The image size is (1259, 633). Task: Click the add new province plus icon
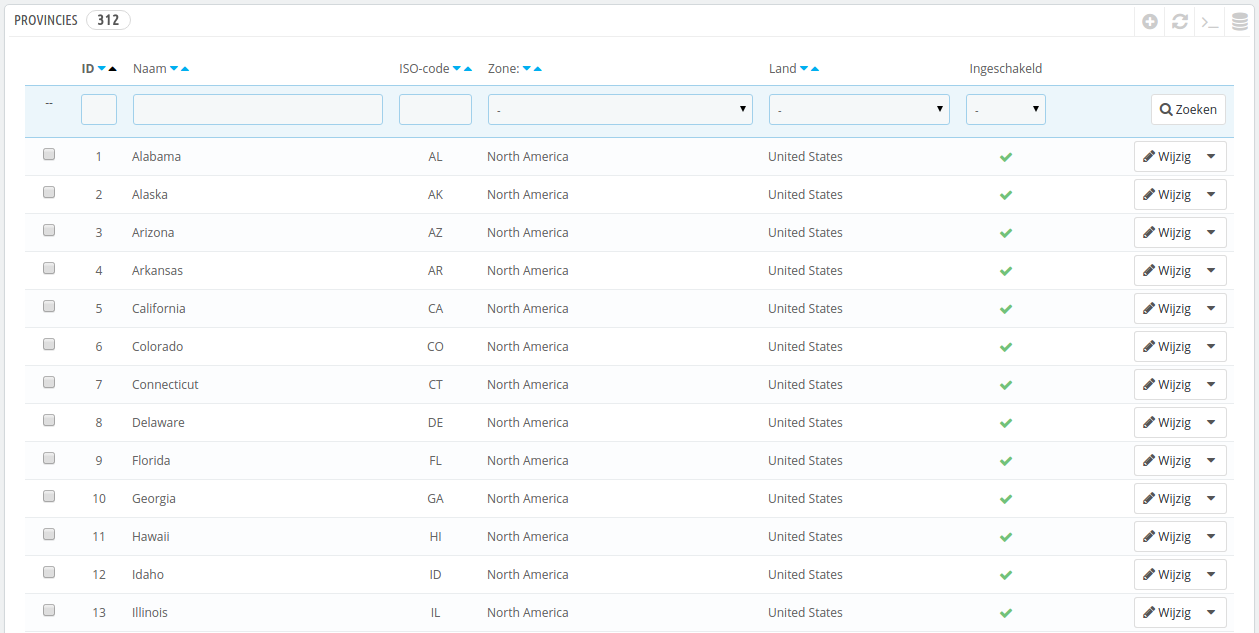pyautogui.click(x=1150, y=21)
